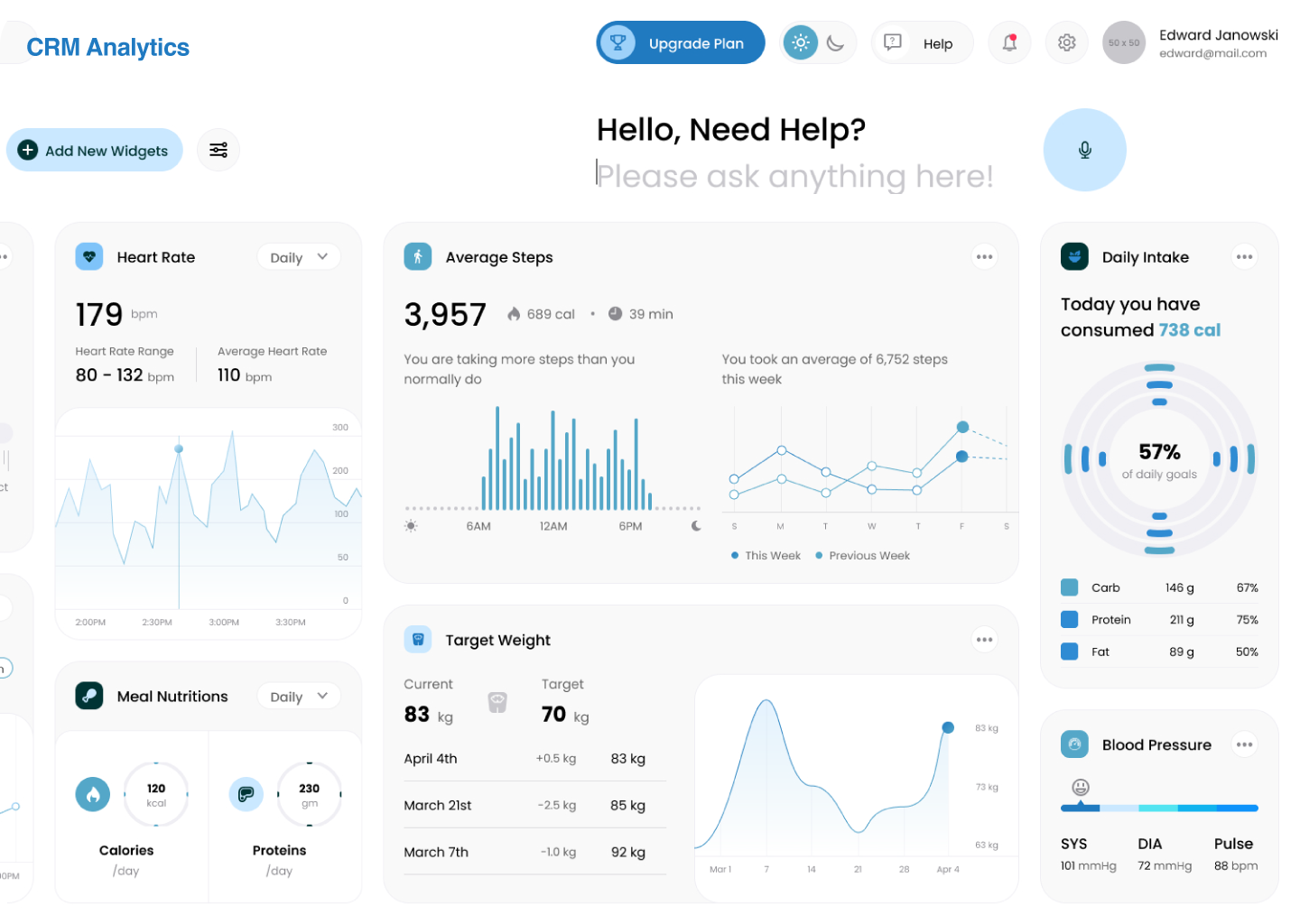This screenshot has width=1300, height=924.
Task: Toggle the This Week legend series
Action: tap(766, 556)
